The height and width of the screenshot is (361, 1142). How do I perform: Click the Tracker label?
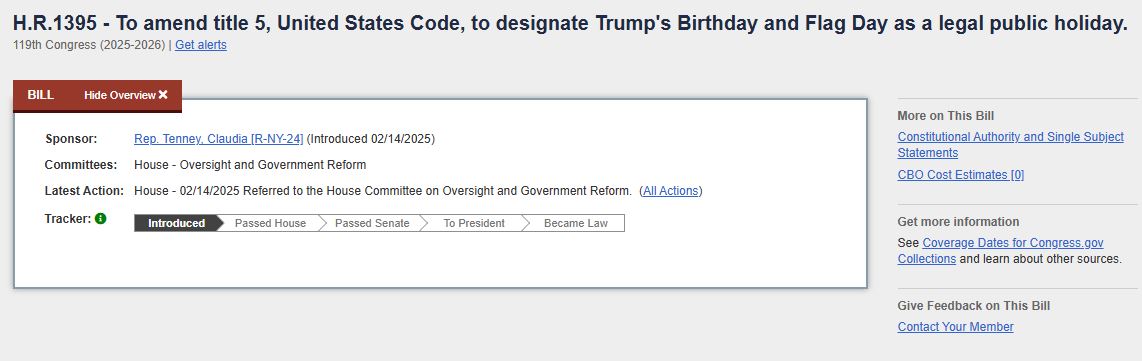68,218
